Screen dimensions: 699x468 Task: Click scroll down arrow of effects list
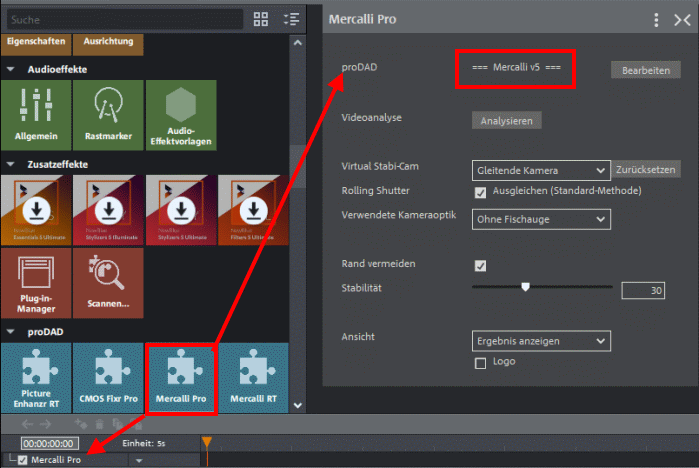(x=298, y=406)
